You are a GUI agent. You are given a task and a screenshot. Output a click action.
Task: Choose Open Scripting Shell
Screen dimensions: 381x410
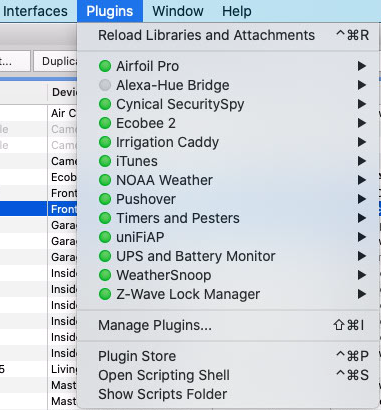tap(228, 375)
